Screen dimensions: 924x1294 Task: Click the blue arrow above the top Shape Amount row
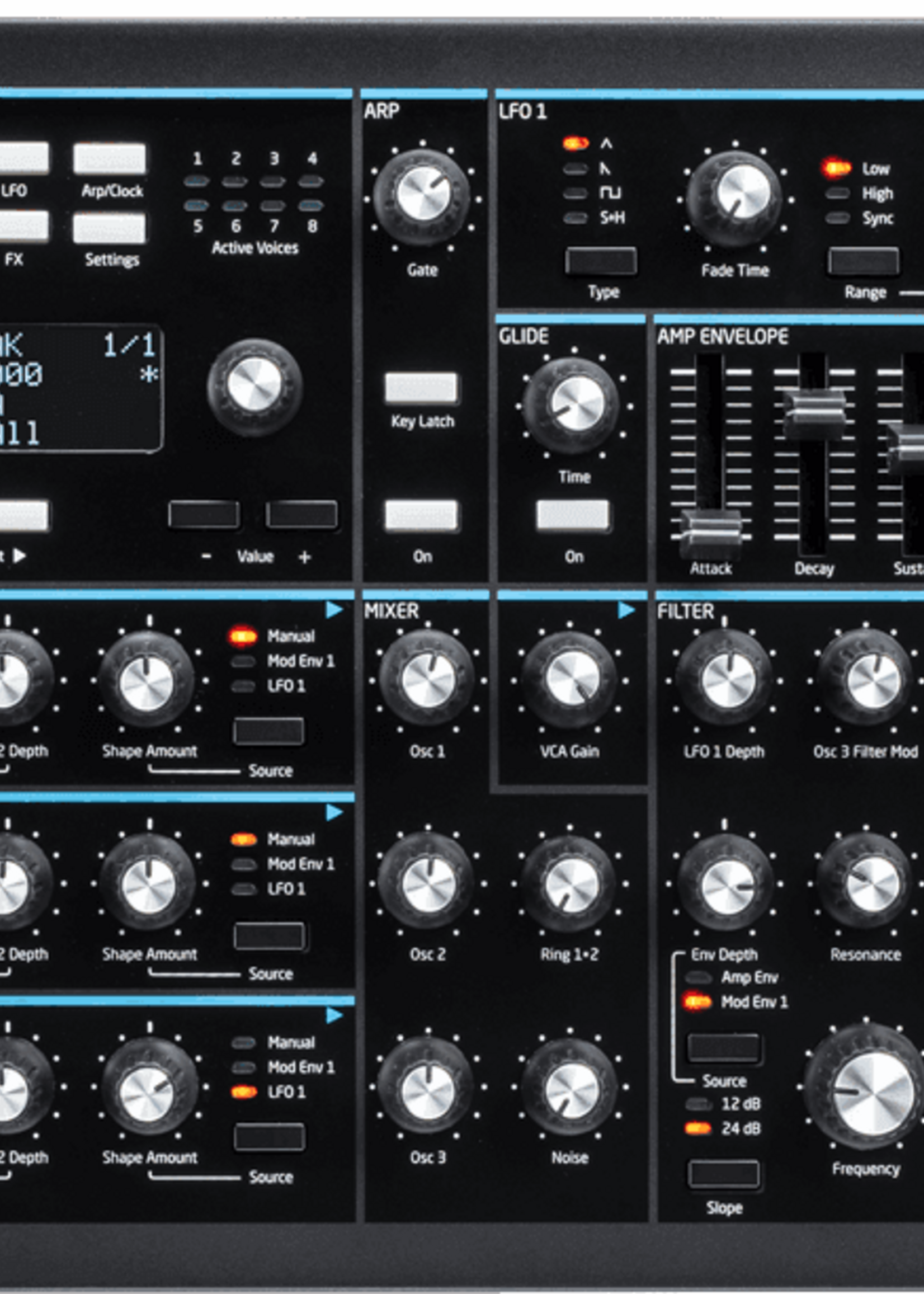(x=334, y=610)
